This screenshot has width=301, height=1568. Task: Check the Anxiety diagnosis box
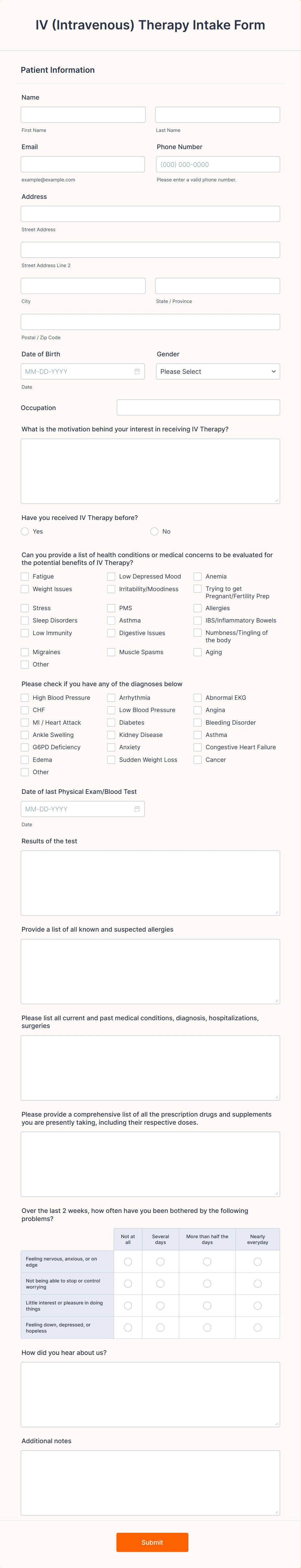click(111, 748)
